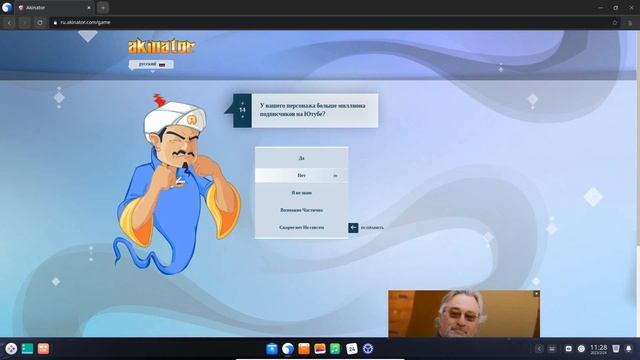Image resolution: width=640 pixels, height=360 pixels.
Task: Open the App Store from the dock
Action: pyautogui.click(x=304, y=349)
